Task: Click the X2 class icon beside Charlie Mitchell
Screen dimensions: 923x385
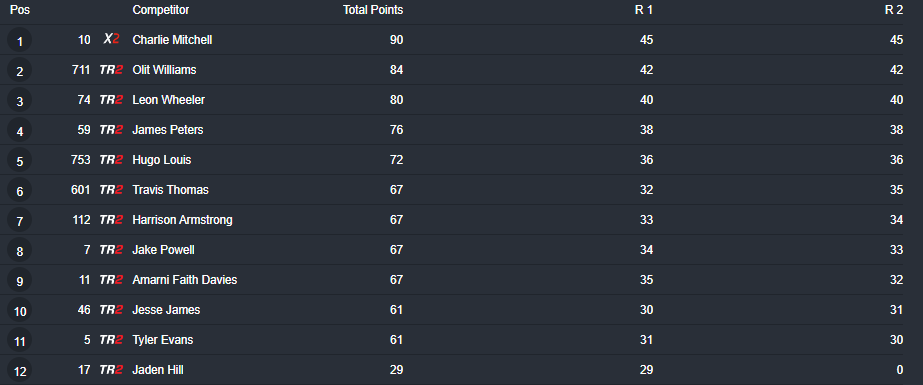Action: [x=111, y=39]
